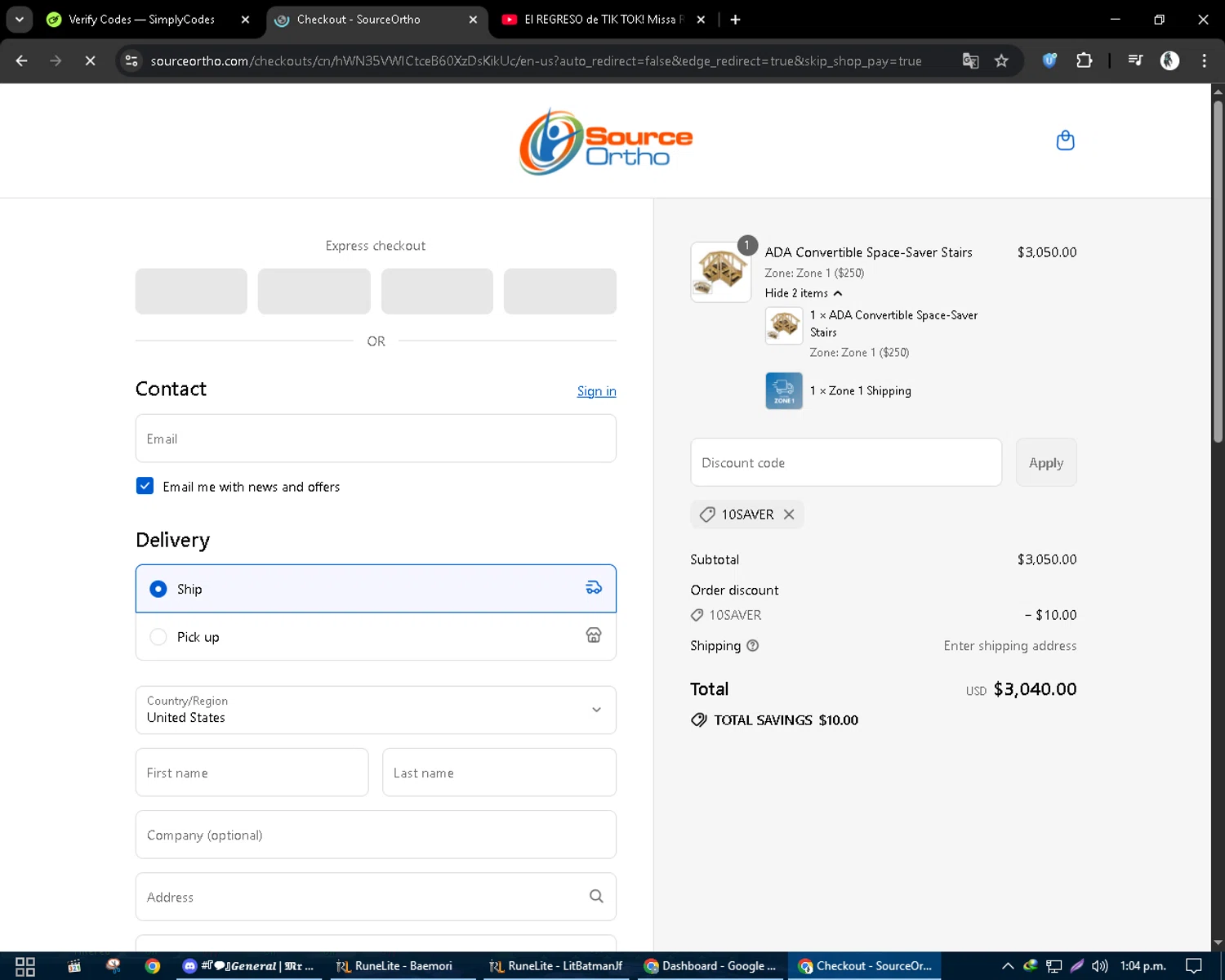Screen dimensions: 1225x980
Task: Click the nested ADA stairs thumbnail
Action: (783, 325)
